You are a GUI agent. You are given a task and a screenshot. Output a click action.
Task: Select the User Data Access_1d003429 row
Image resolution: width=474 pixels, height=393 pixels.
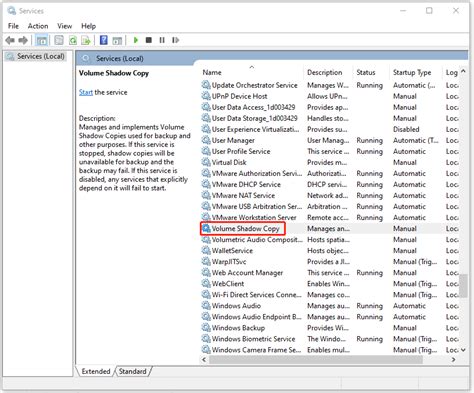pyautogui.click(x=330, y=107)
